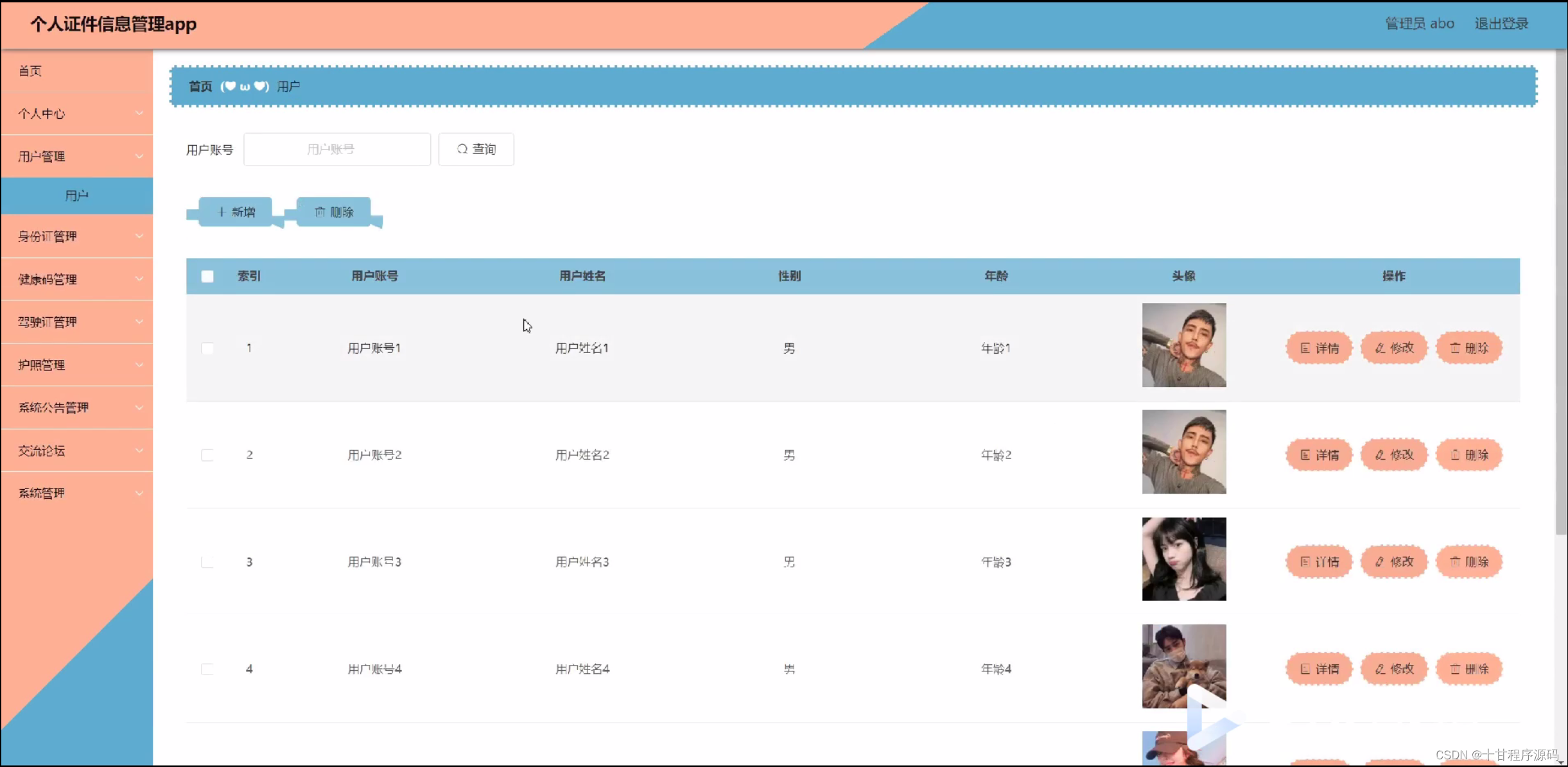Expand the 系统管理 sidebar menu
Viewport: 1568px width, 767px height.
click(77, 493)
